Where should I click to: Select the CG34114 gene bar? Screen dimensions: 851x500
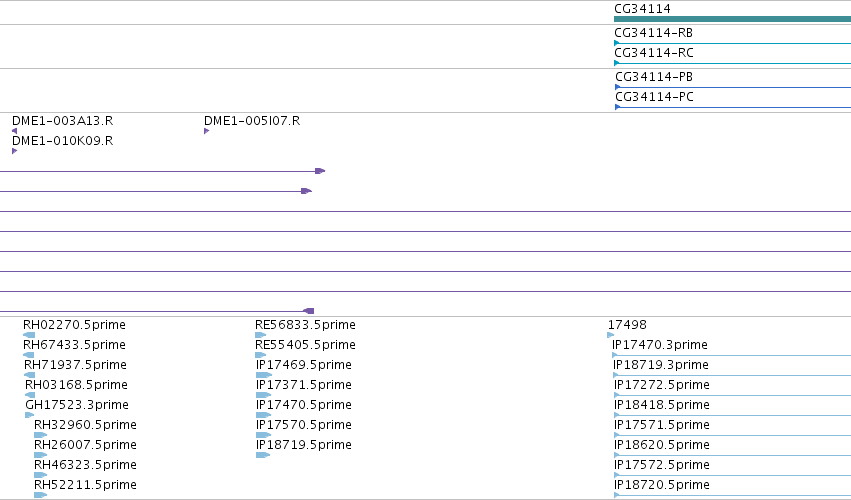coord(732,19)
